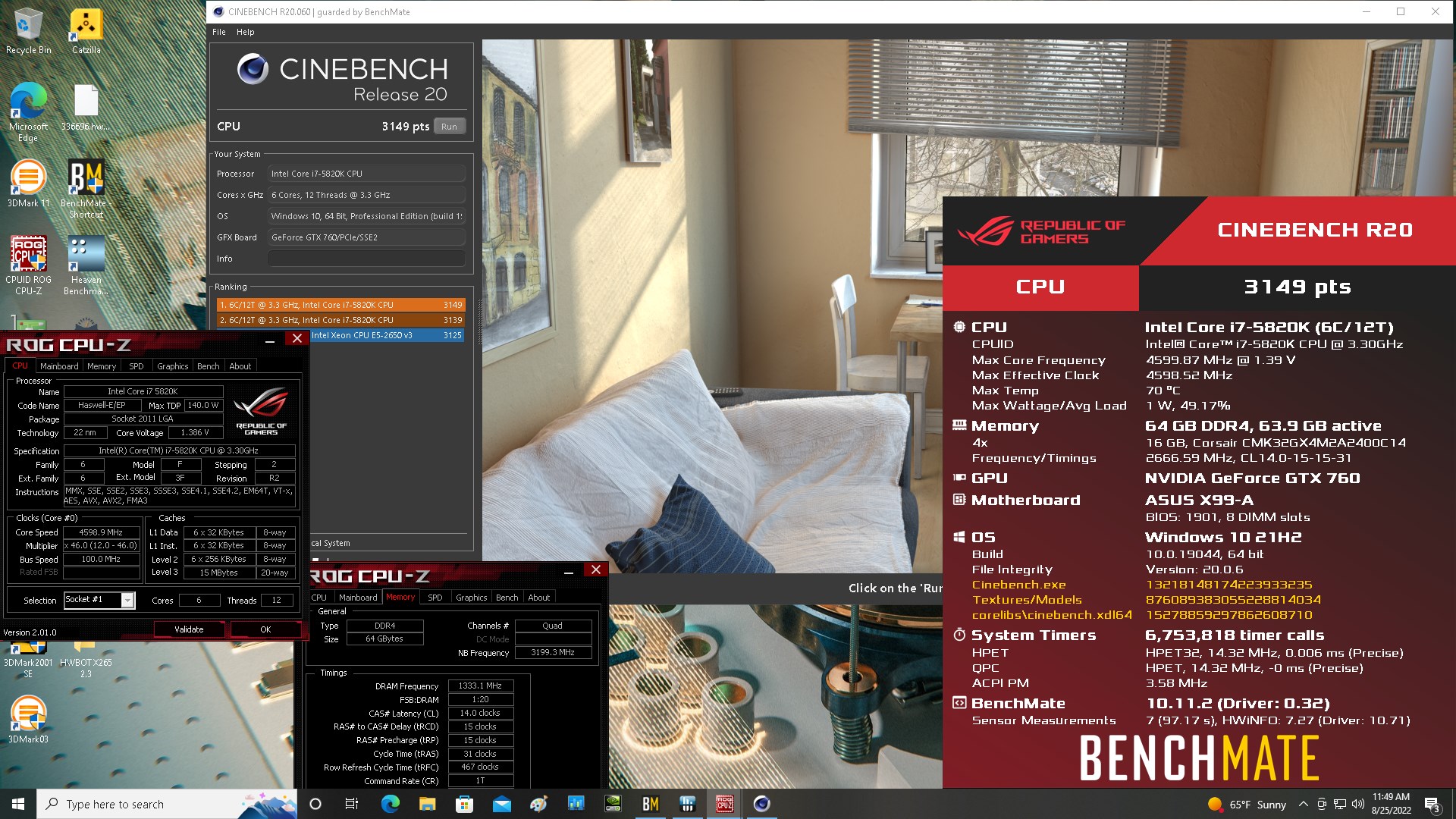The height and width of the screenshot is (819, 1456).
Task: Click the Intel Core i7-5820K Processor field
Action: coord(366,174)
